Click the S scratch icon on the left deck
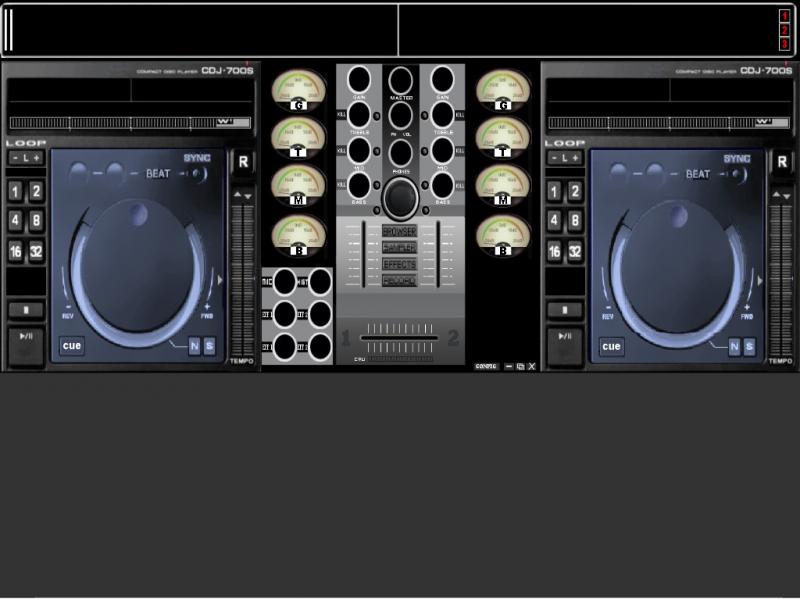This screenshot has width=800, height=600. point(210,345)
